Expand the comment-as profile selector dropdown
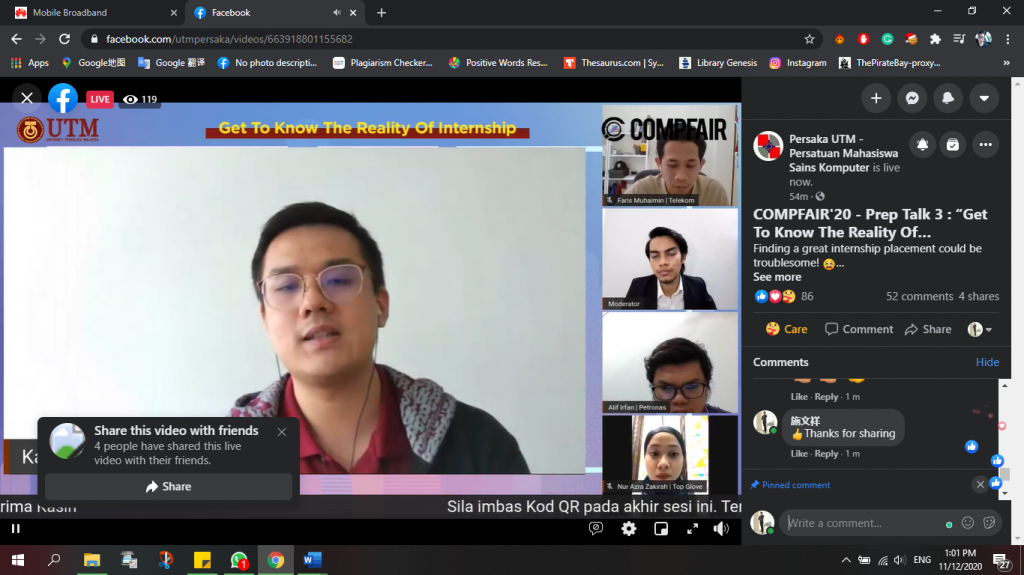Image resolution: width=1024 pixels, height=575 pixels. click(x=977, y=329)
